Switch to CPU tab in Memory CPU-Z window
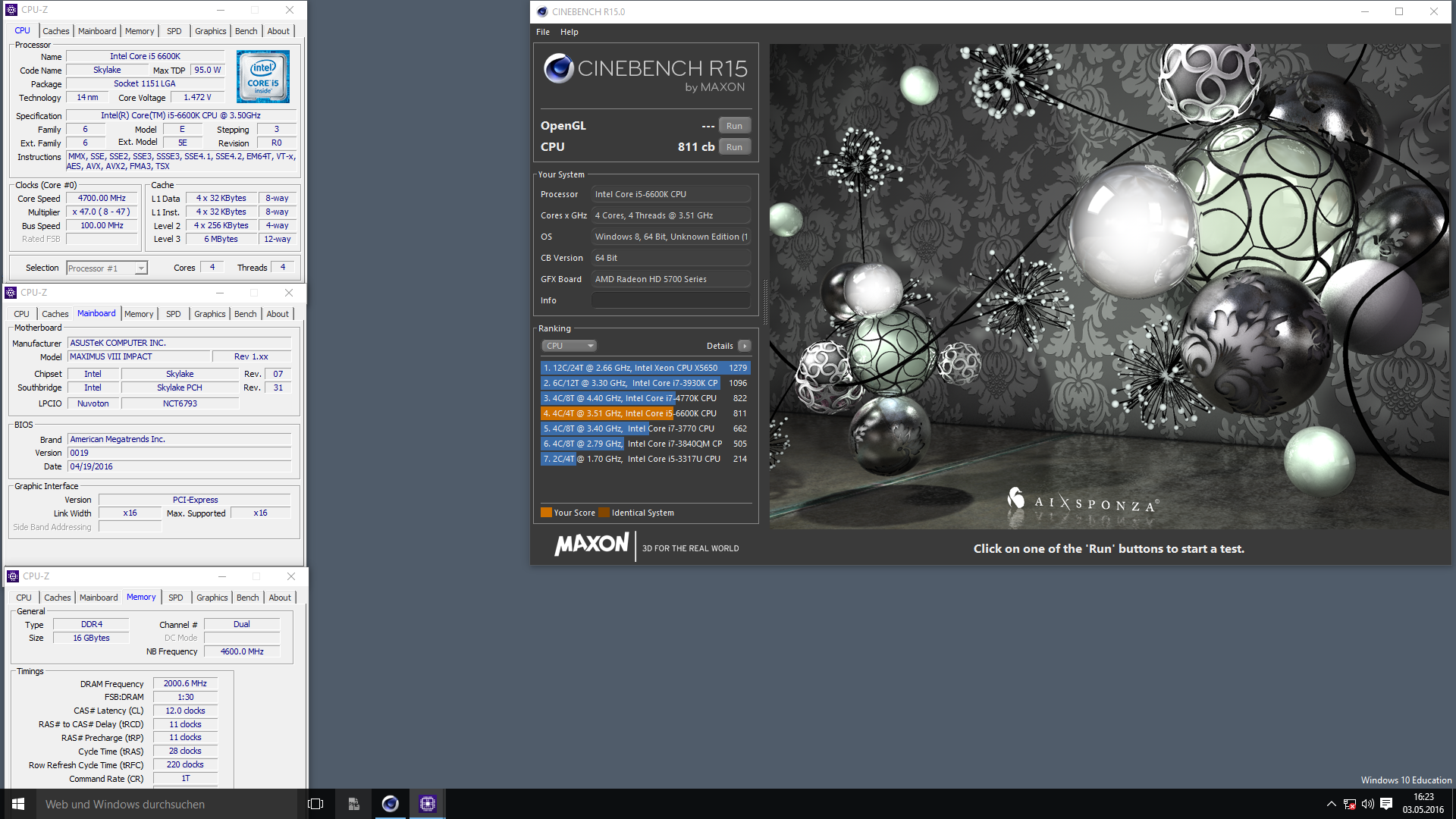This screenshot has width=1456, height=819. (x=24, y=598)
